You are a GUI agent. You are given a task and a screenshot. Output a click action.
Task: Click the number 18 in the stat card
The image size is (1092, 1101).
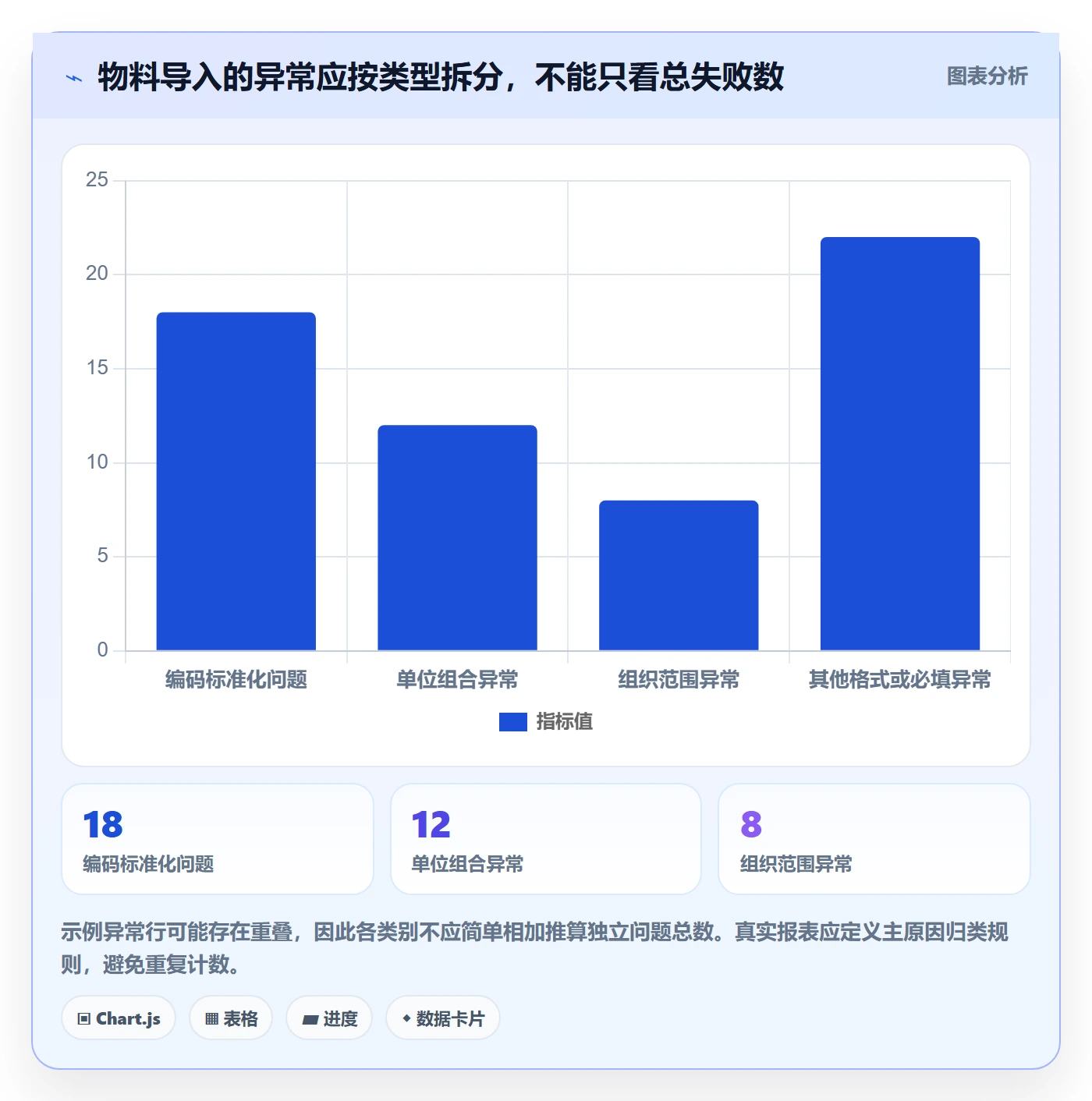(103, 825)
